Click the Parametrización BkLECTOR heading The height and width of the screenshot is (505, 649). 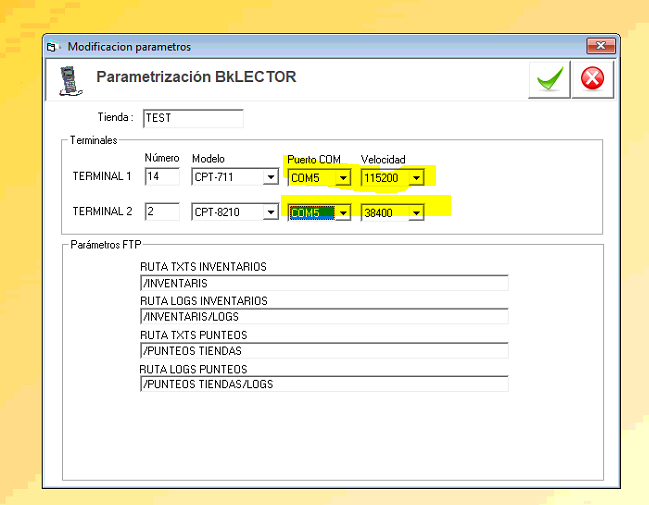tap(196, 77)
